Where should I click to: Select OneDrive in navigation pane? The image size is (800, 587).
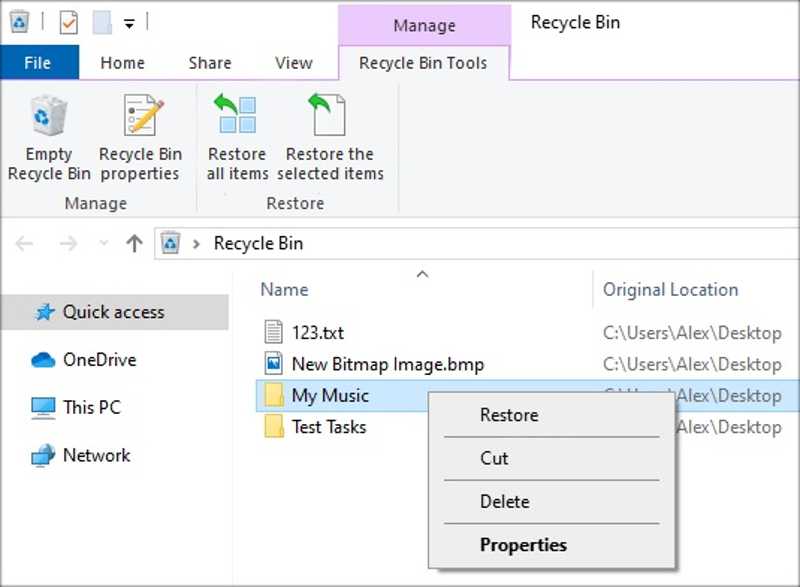[x=100, y=360]
